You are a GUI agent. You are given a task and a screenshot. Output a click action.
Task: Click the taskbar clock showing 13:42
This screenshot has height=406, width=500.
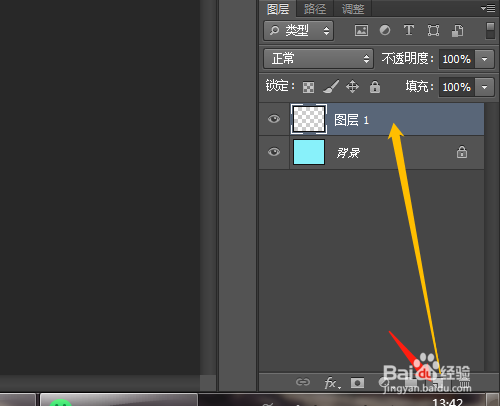click(x=447, y=402)
